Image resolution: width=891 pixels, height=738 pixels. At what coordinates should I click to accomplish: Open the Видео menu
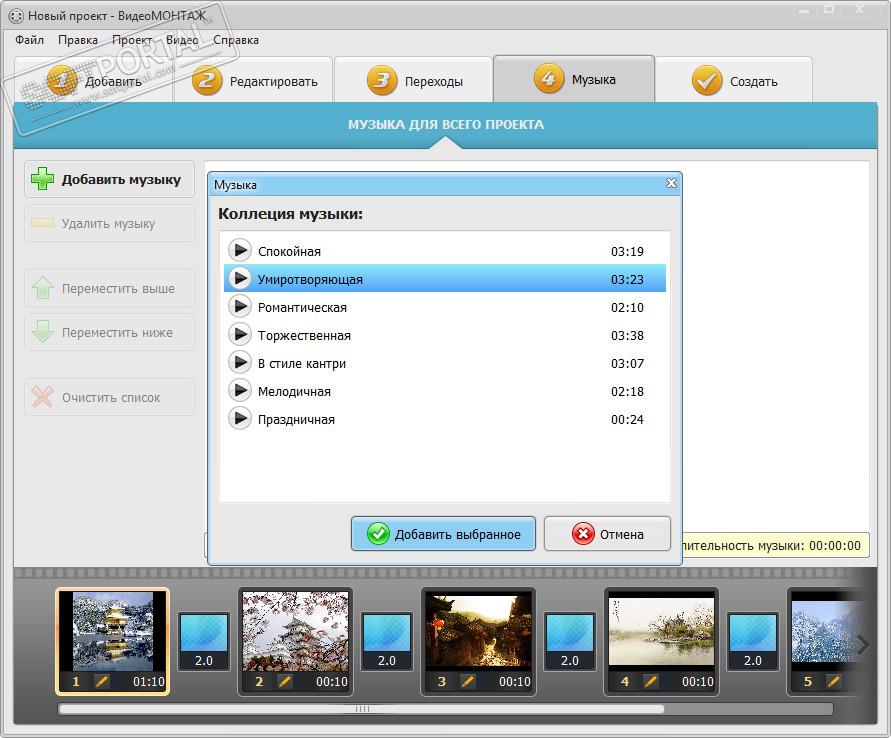pos(182,40)
